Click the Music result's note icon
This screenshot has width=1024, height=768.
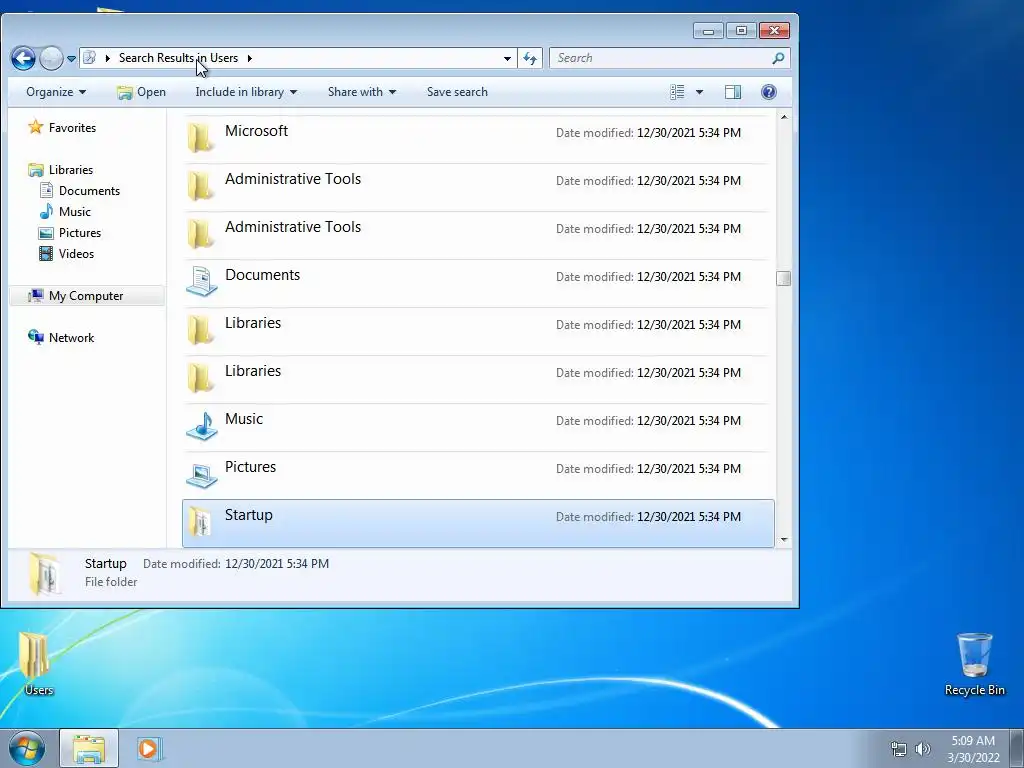(x=202, y=426)
